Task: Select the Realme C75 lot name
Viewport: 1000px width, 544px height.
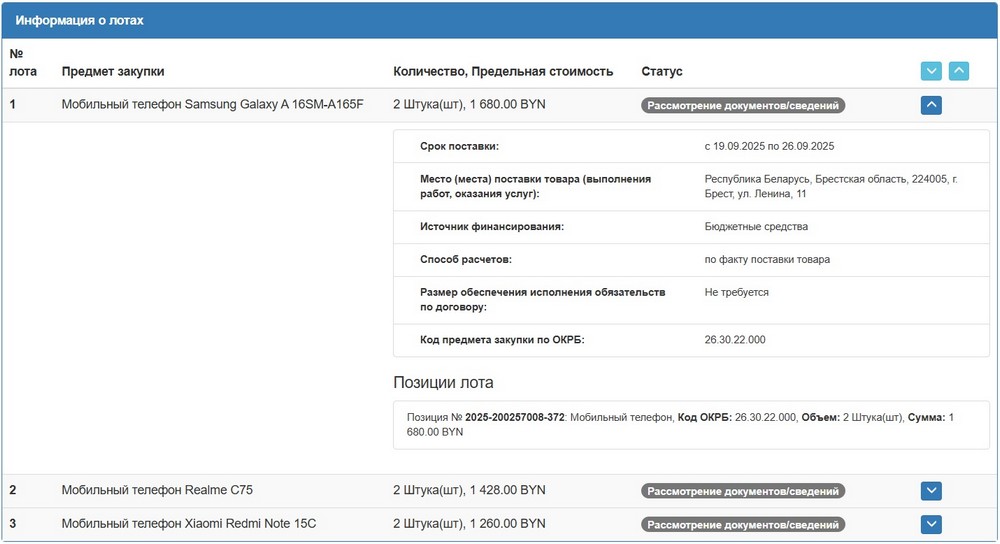Action: (x=157, y=490)
